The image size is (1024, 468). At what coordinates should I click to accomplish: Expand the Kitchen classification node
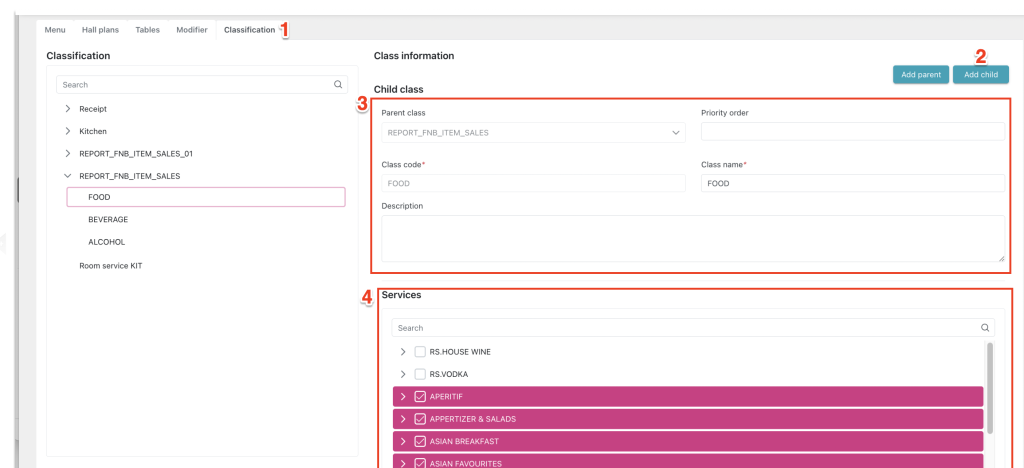tap(67, 131)
